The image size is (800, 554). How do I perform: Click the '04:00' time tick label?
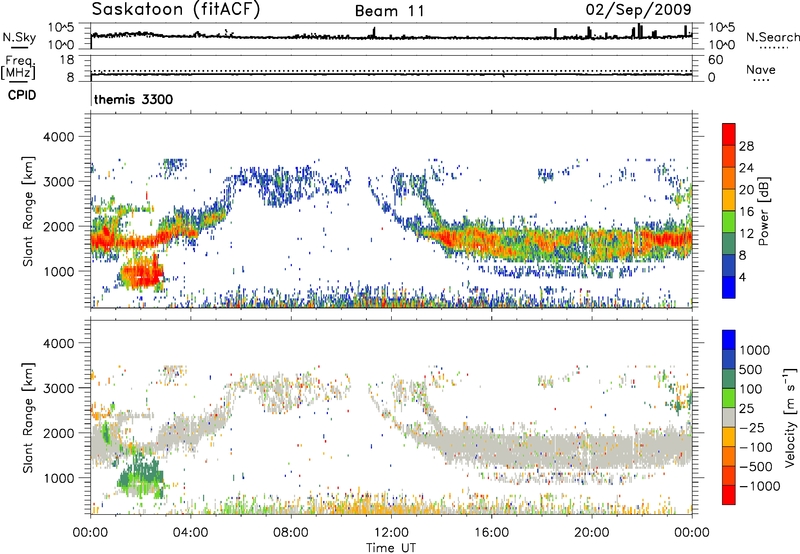coord(191,533)
